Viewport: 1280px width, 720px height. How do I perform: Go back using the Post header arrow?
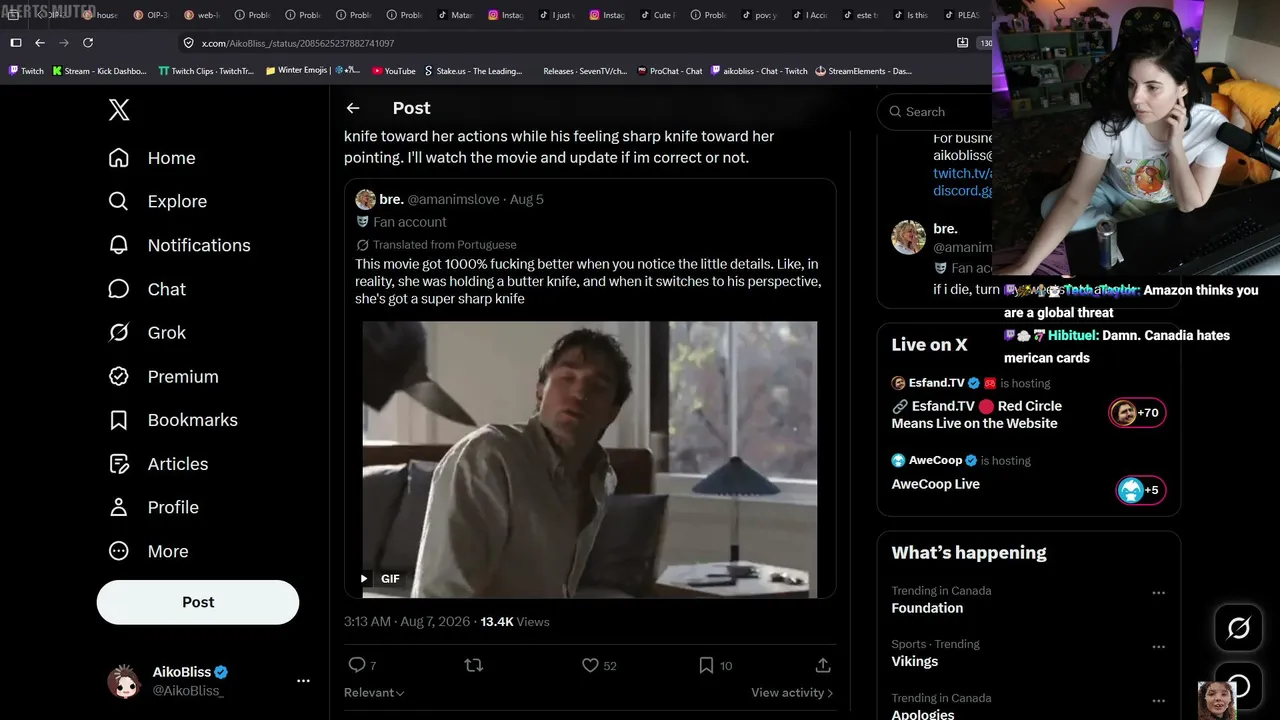click(353, 108)
